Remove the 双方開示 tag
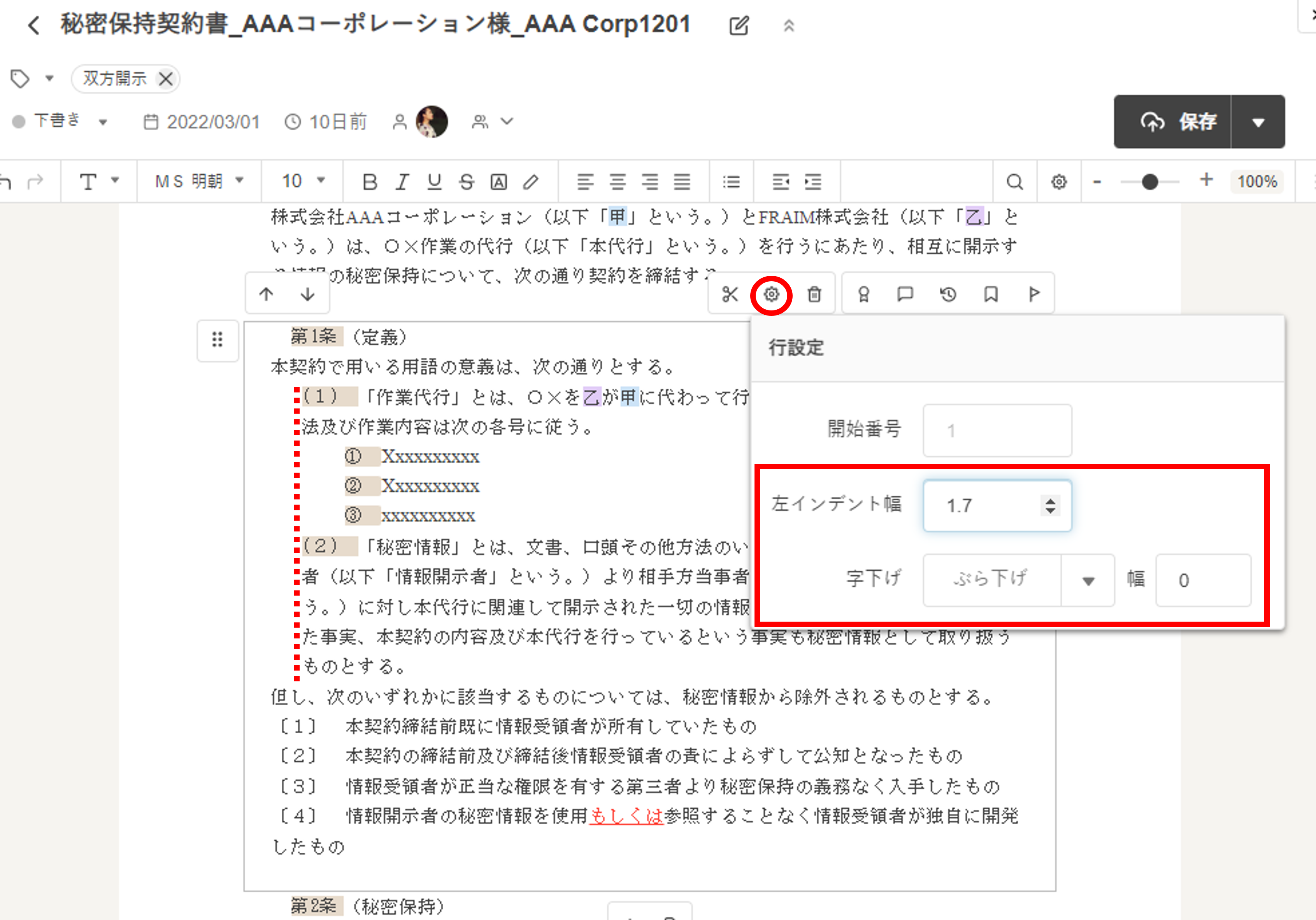This screenshot has height=920, width=1316. point(166,79)
